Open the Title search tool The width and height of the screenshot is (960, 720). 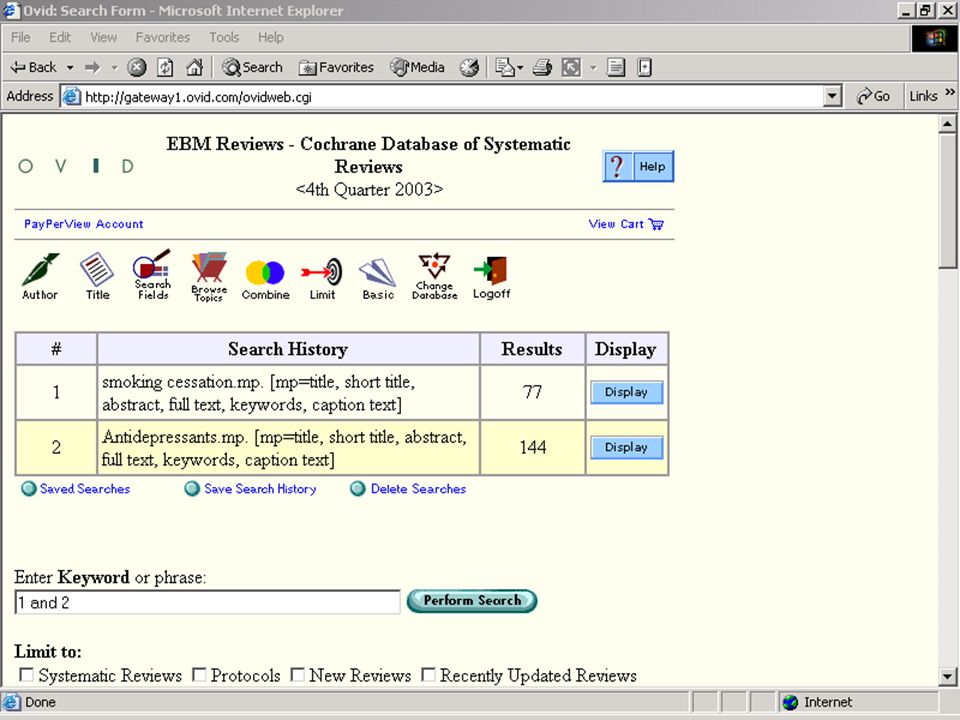[x=97, y=276]
